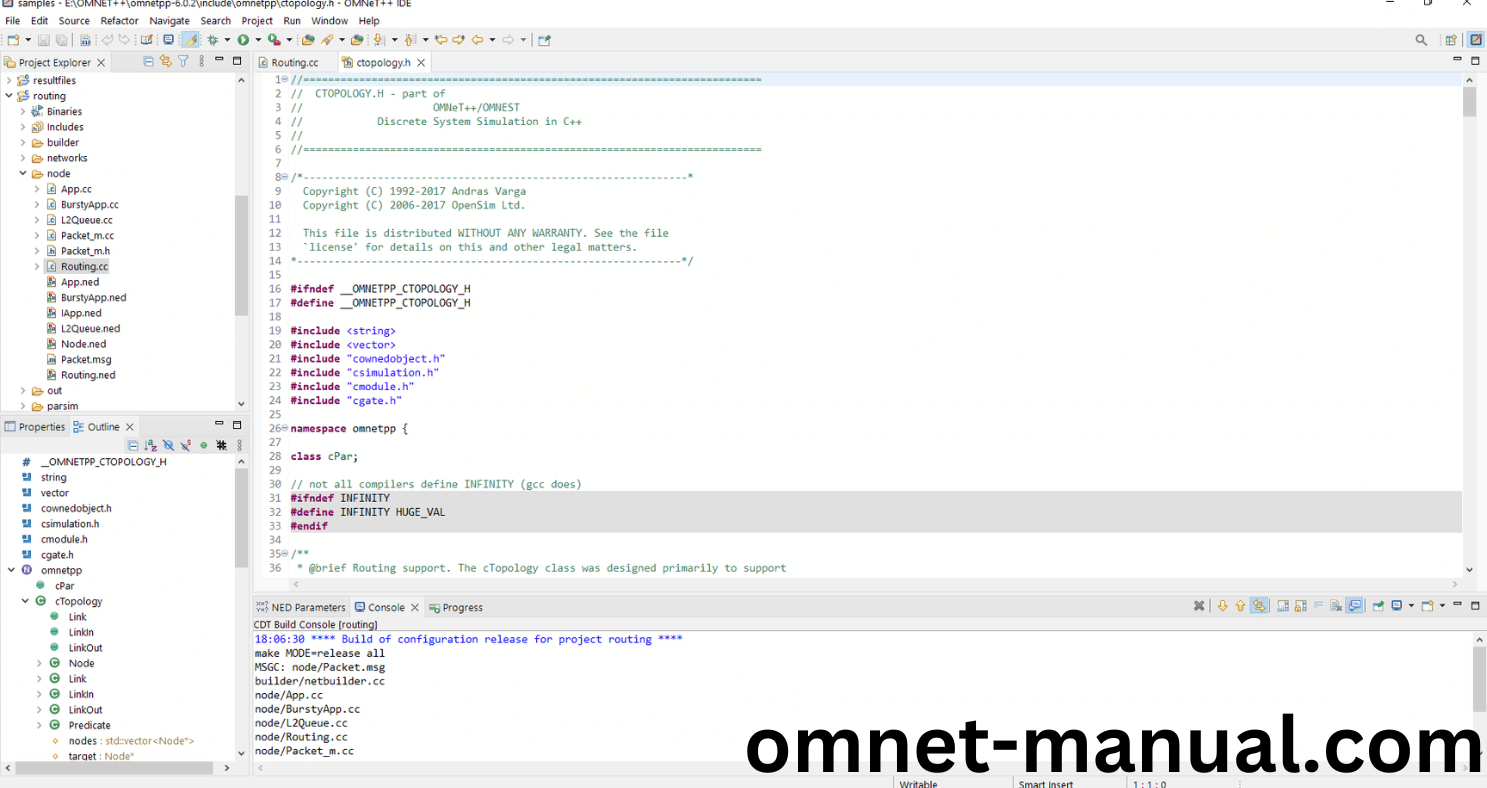Toggle alphabetical sort in Outline panel
Screen dimensions: 1487x788
click(x=150, y=445)
